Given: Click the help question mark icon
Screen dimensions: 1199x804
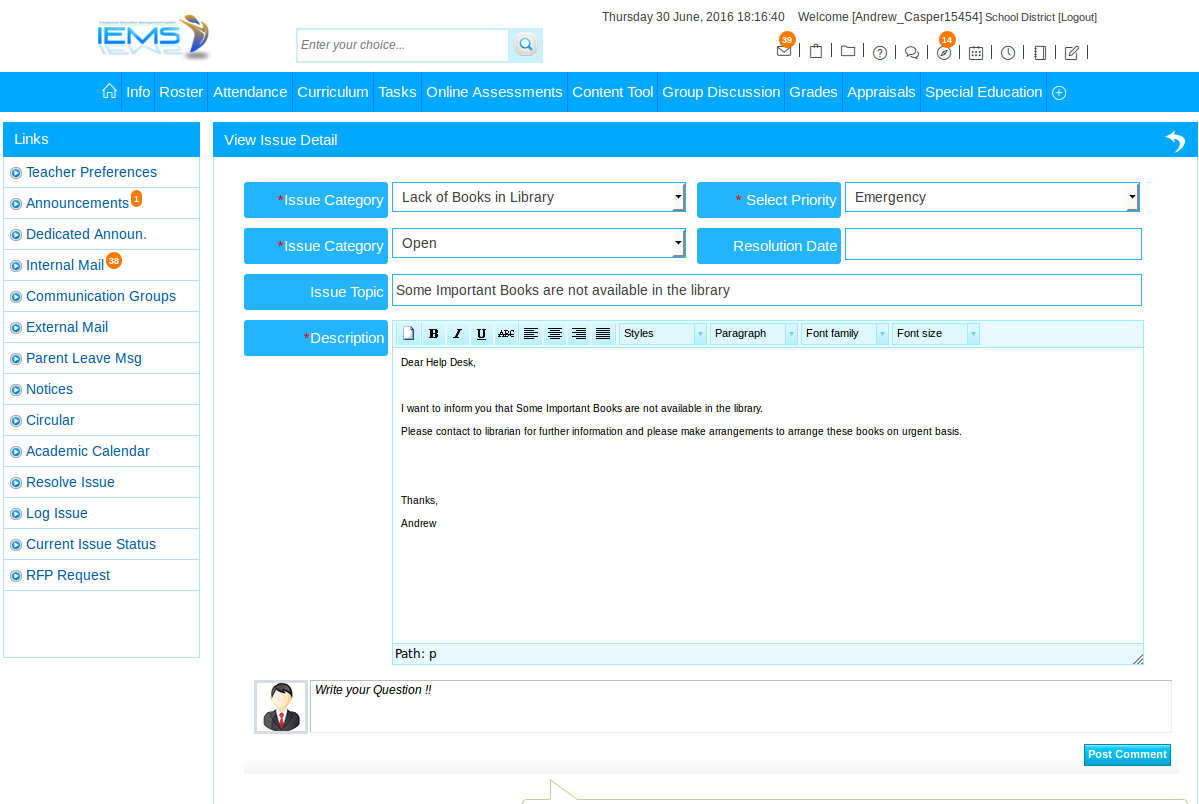Looking at the screenshot, I should pos(880,53).
